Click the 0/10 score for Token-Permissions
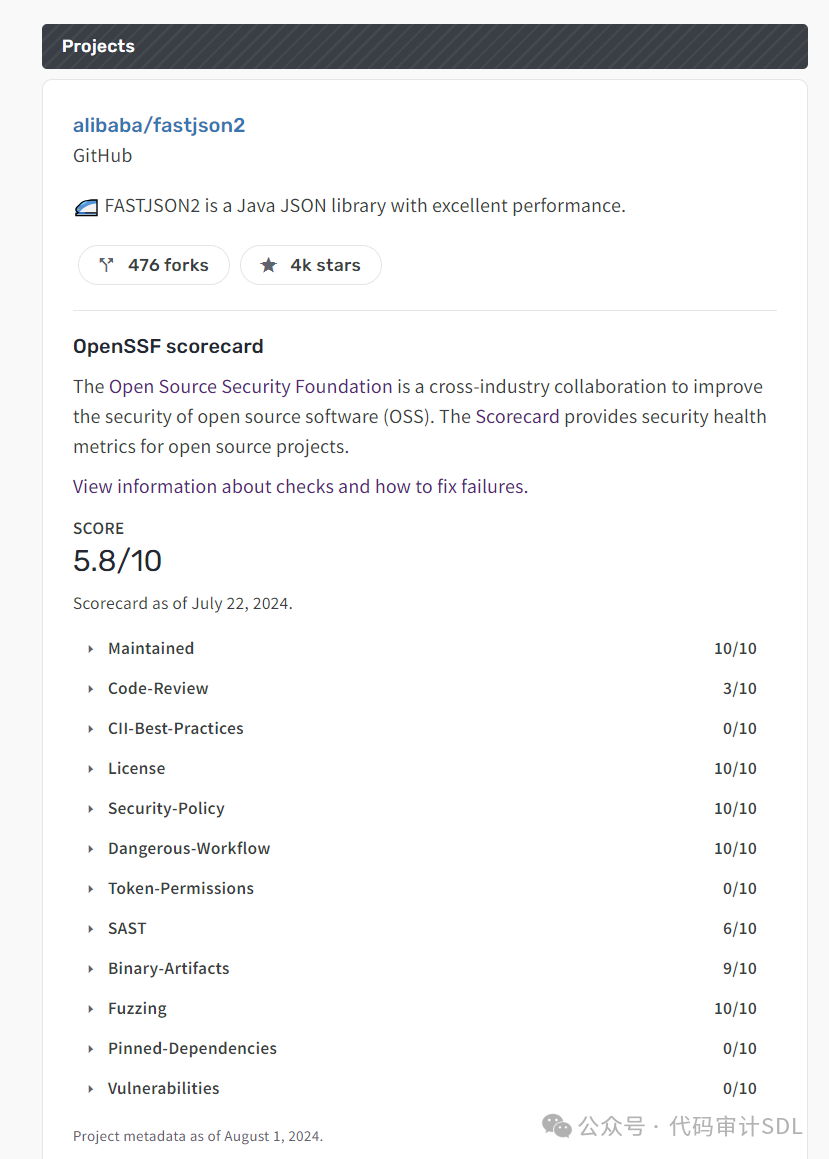 (x=740, y=888)
